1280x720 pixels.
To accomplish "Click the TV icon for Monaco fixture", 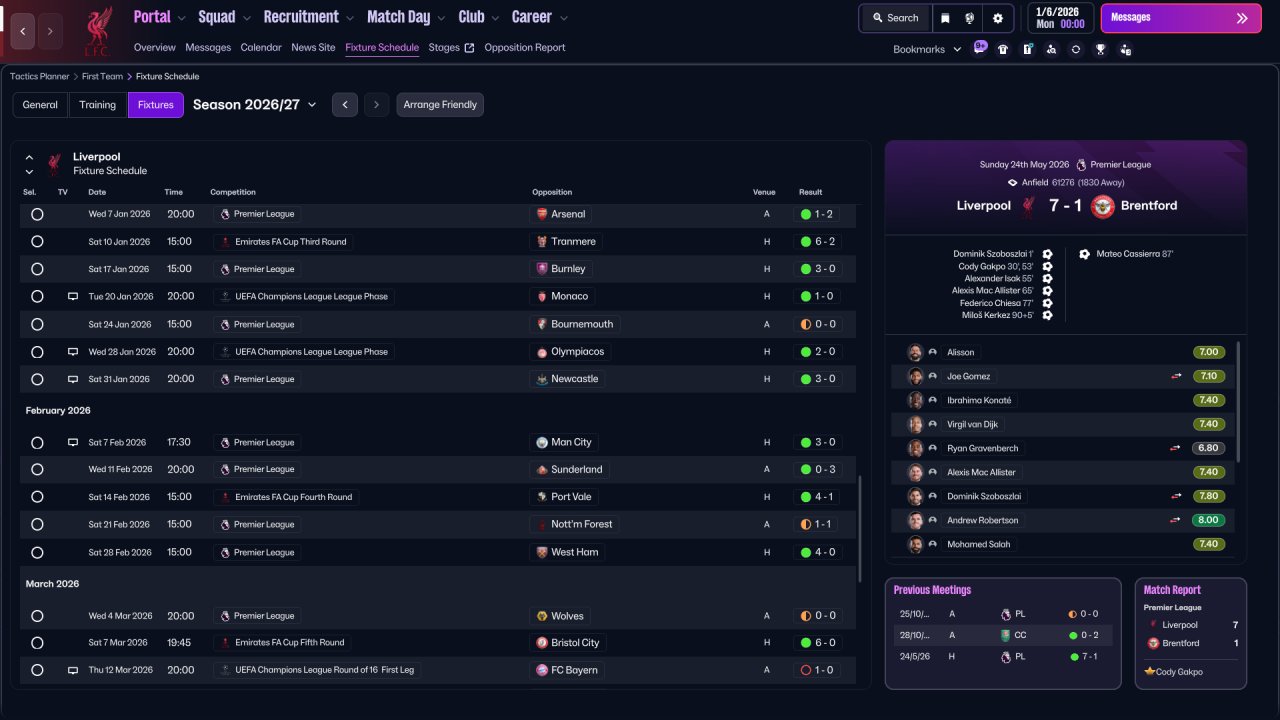I will coord(73,297).
